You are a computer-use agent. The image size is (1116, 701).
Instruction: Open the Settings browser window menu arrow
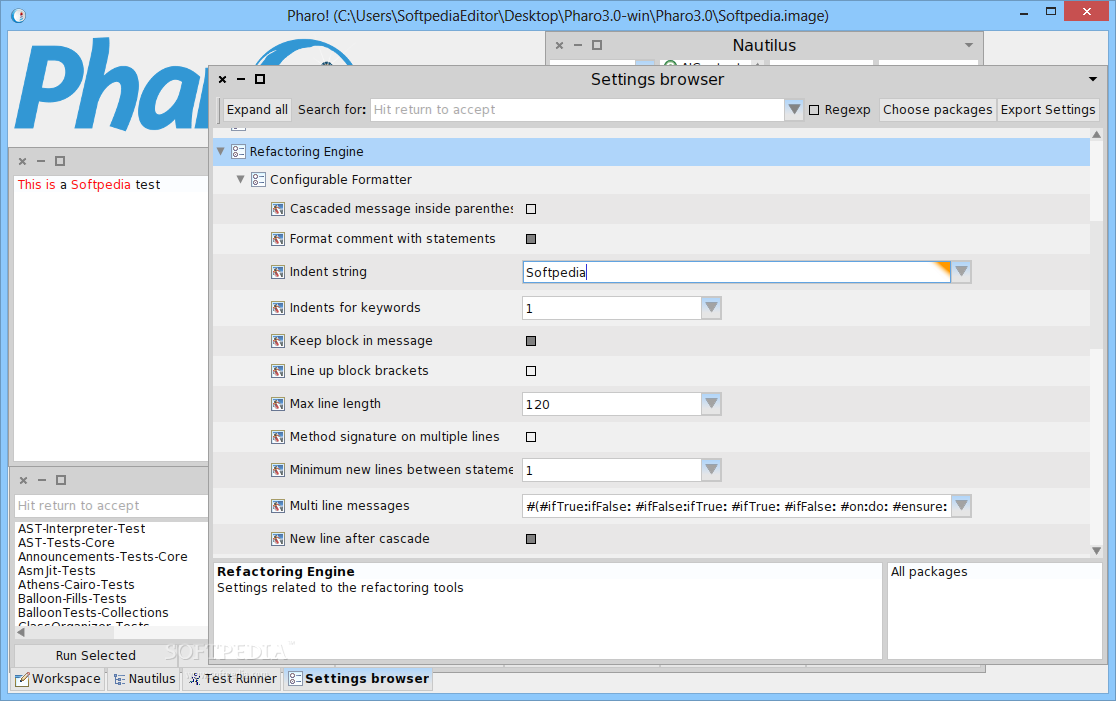click(1093, 79)
